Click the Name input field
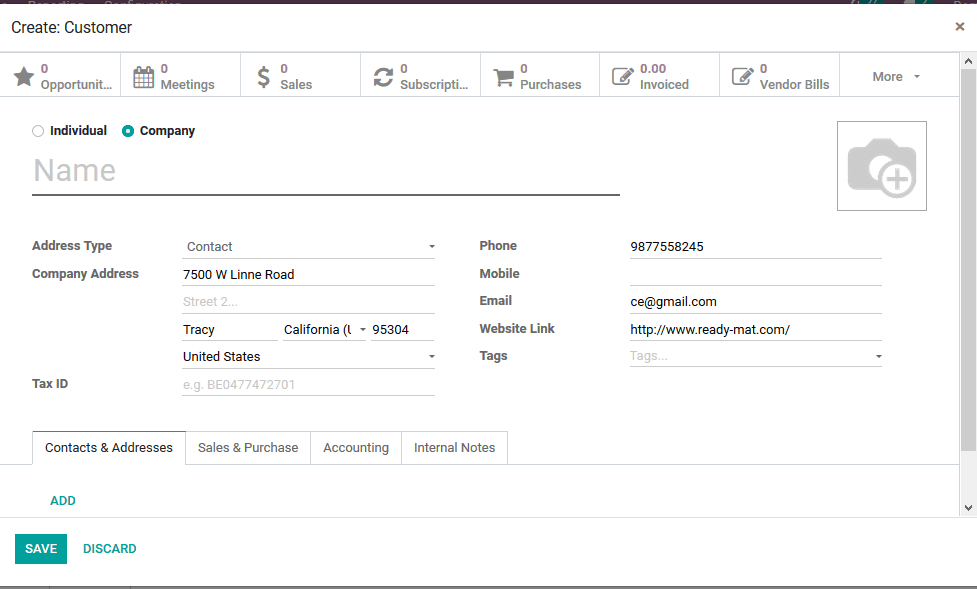This screenshot has height=589, width=977. pos(326,171)
